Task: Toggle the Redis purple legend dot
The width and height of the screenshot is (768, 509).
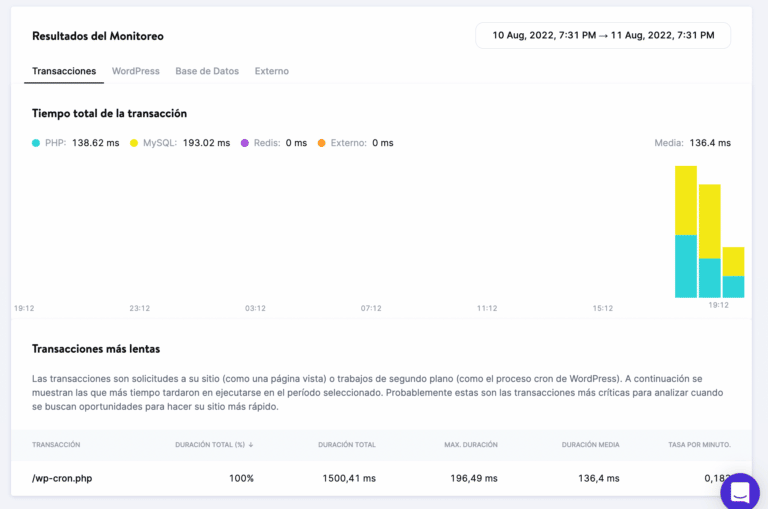Action: click(x=244, y=143)
